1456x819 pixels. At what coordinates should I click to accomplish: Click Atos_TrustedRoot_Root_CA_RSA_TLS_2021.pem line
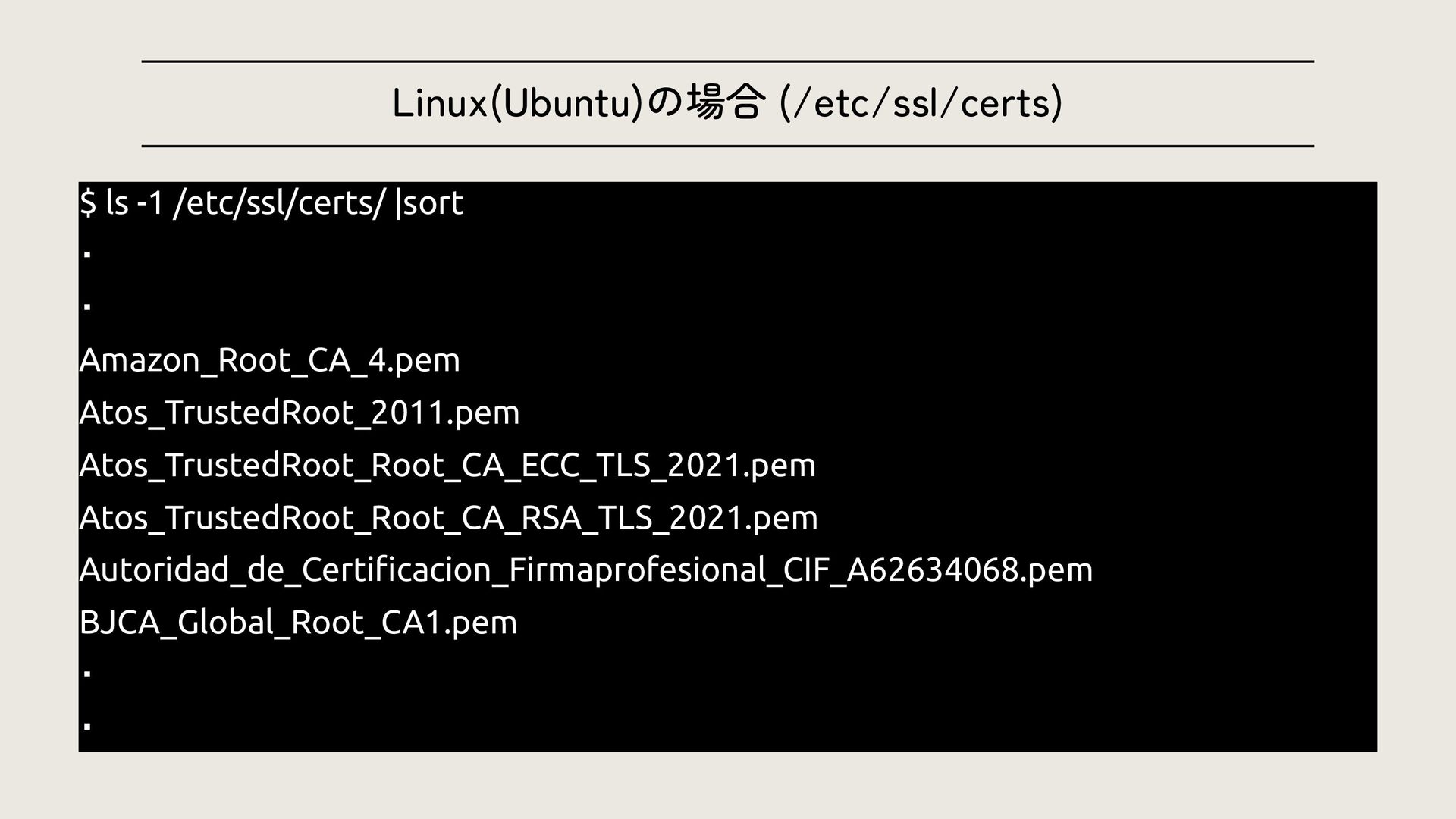tap(449, 518)
